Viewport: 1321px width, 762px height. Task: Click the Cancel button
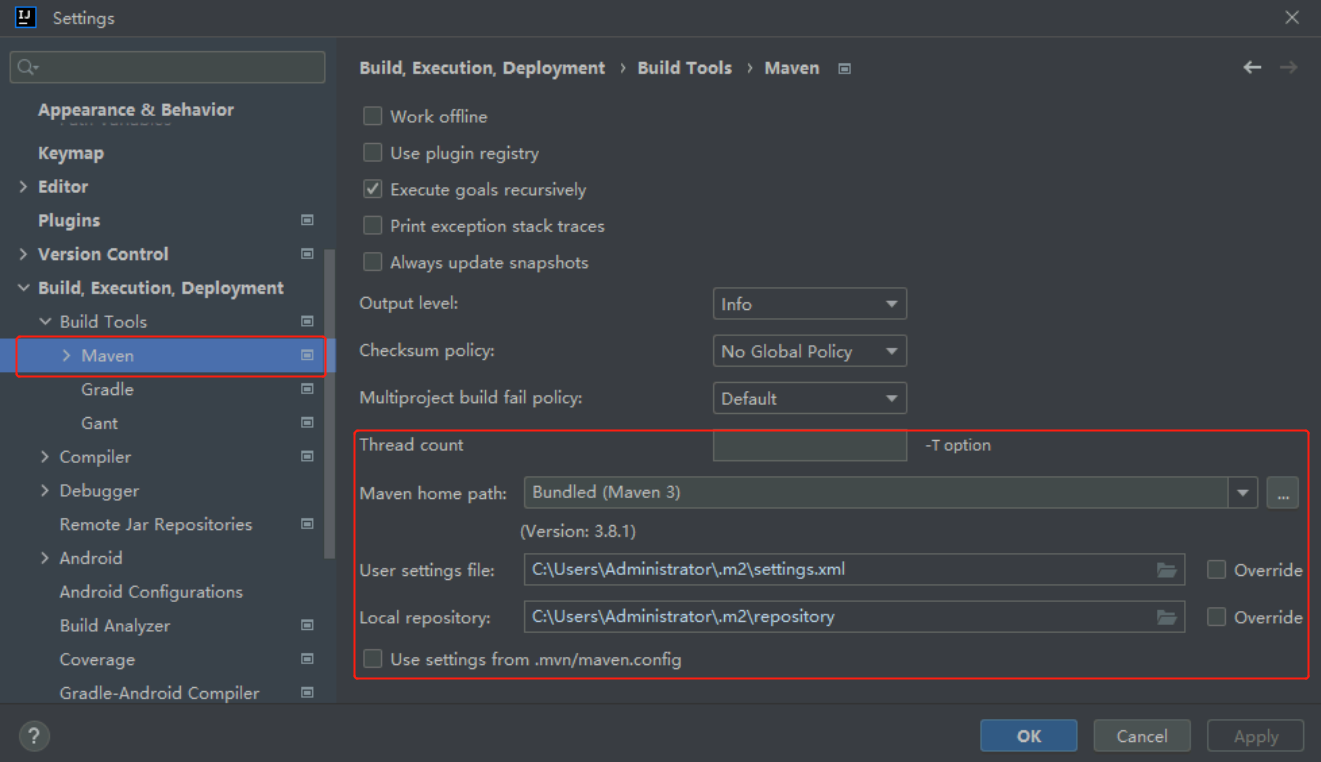pos(1142,736)
